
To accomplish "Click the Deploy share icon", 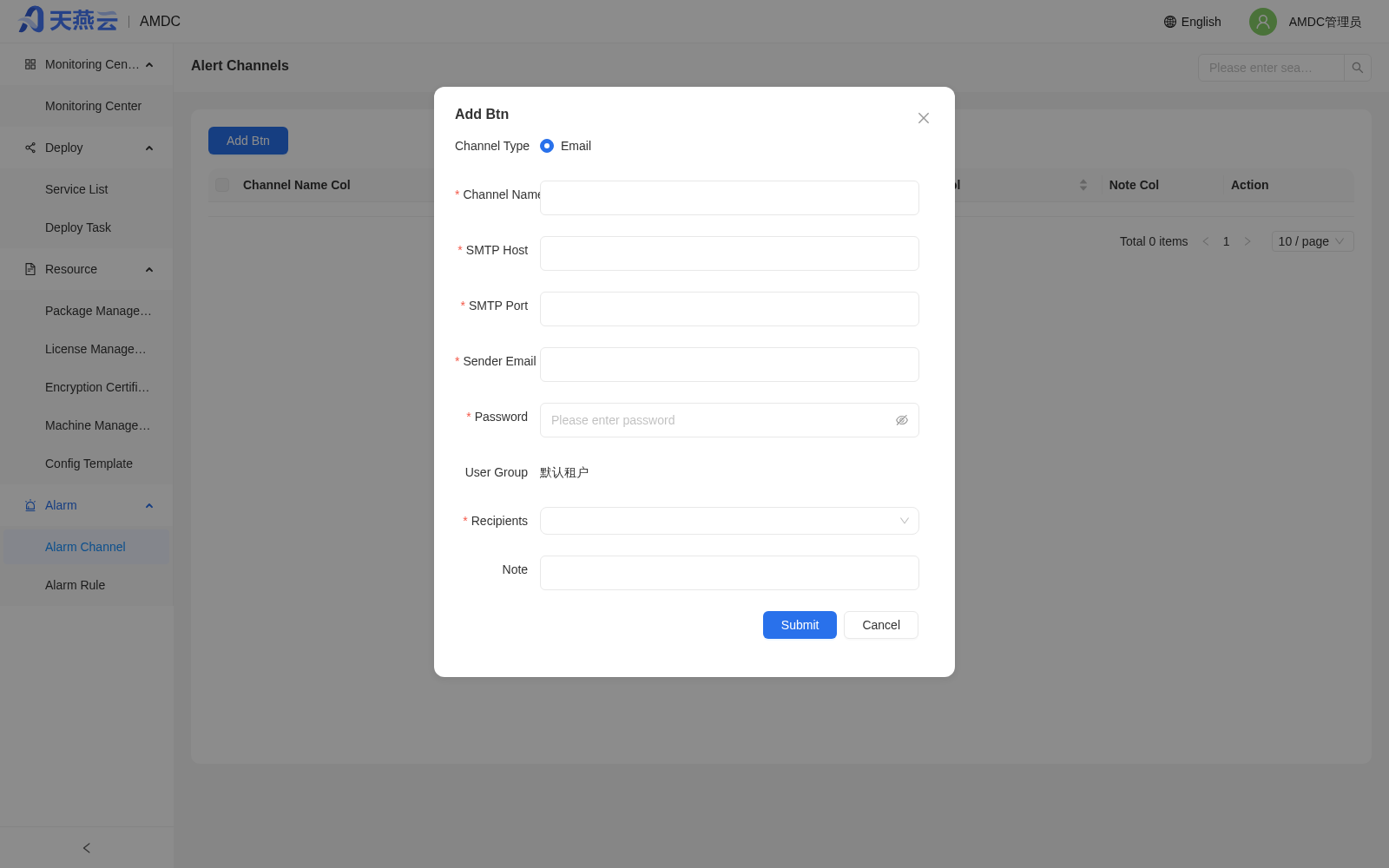I will 30,148.
